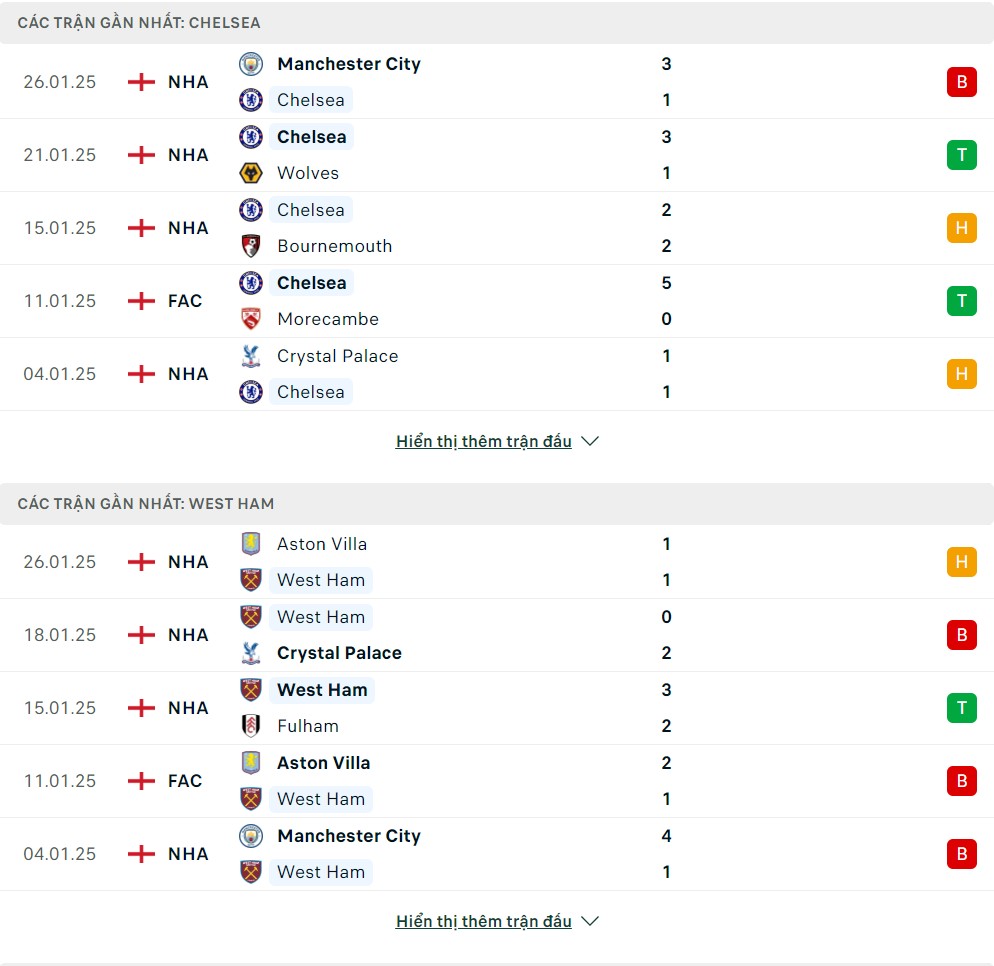Click Crystal Palace crest in 04.01.25 match

point(251,356)
